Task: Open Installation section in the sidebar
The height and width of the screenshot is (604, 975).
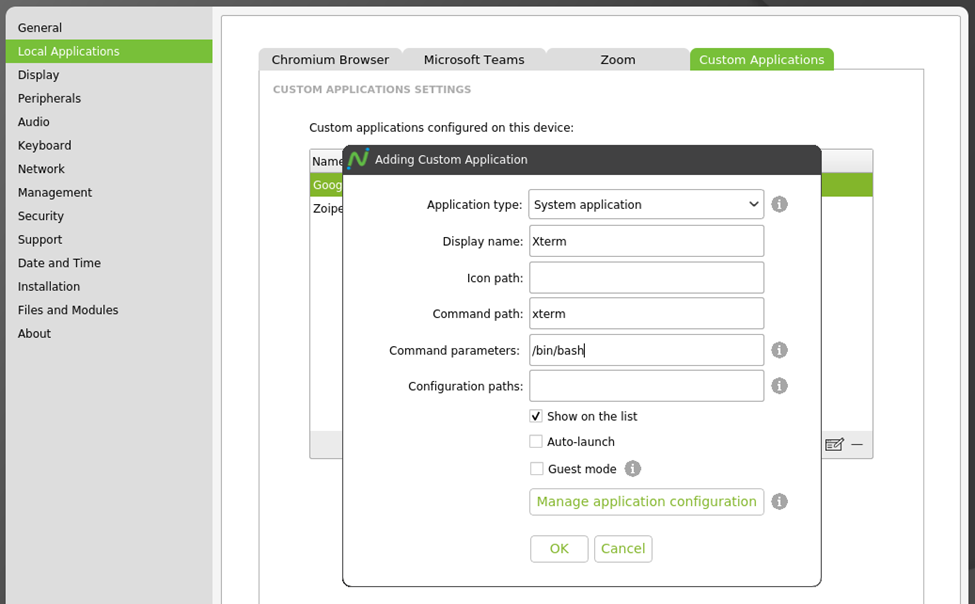Action: 109,286
